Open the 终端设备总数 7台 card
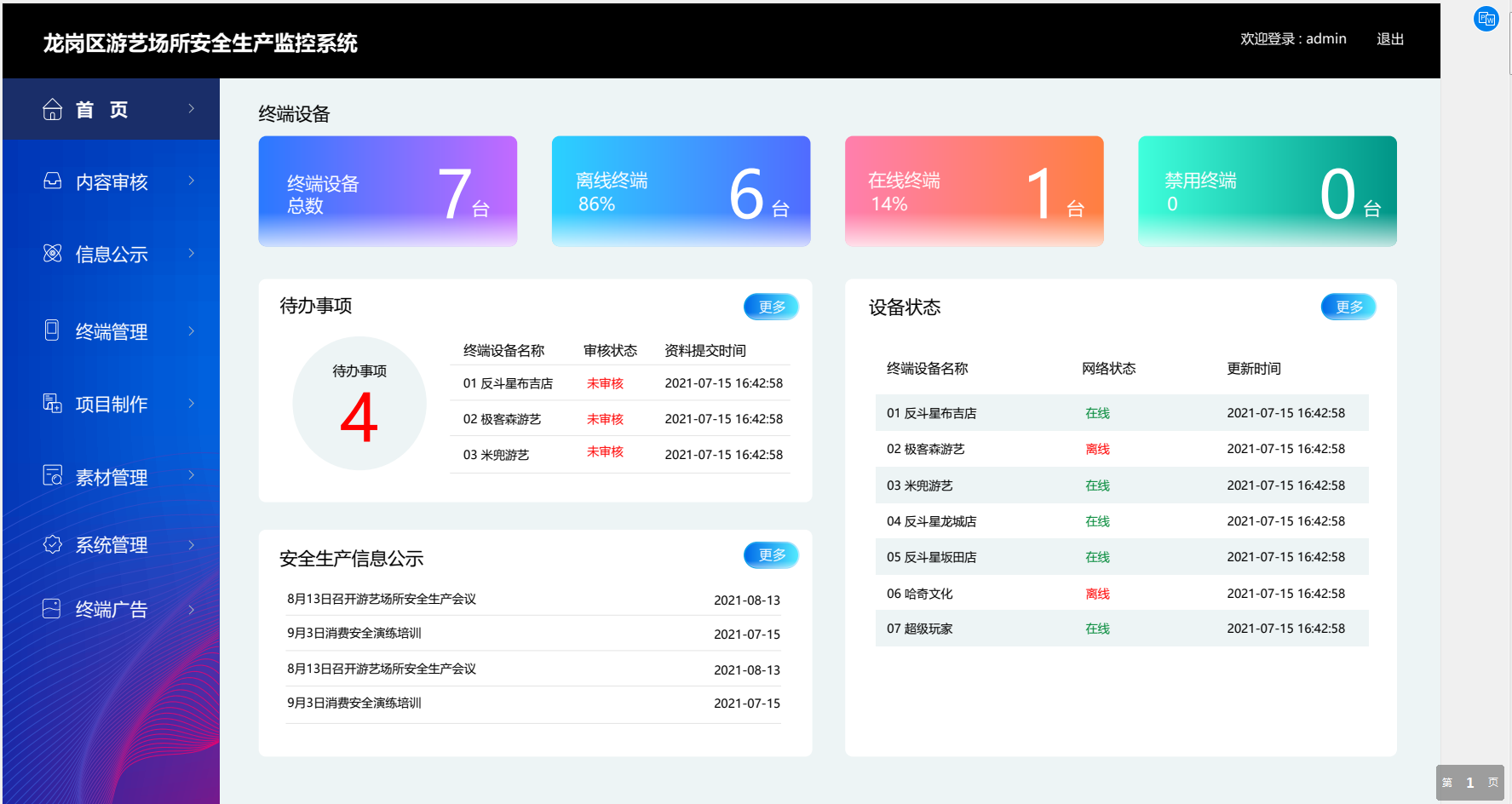The image size is (1512, 804). tap(388, 192)
